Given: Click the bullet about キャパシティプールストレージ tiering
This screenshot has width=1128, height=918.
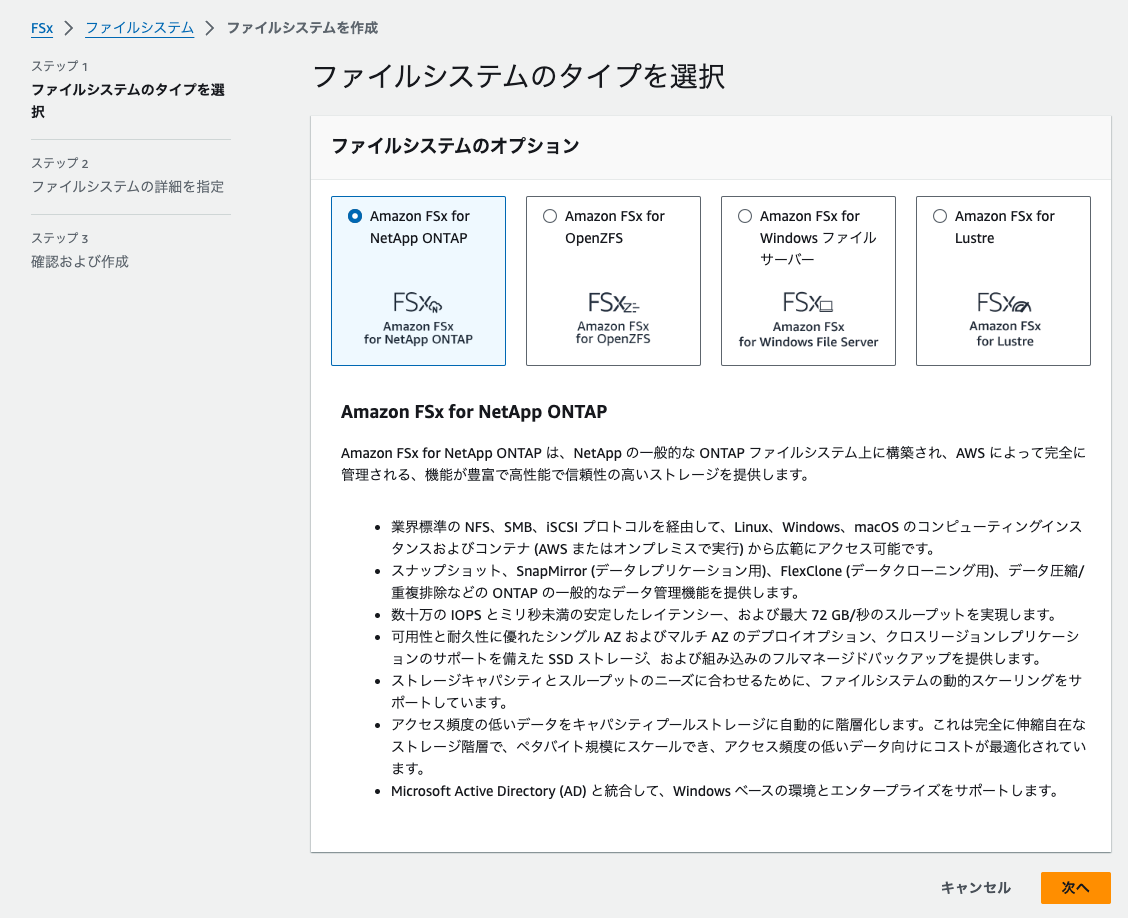Looking at the screenshot, I should 738,747.
